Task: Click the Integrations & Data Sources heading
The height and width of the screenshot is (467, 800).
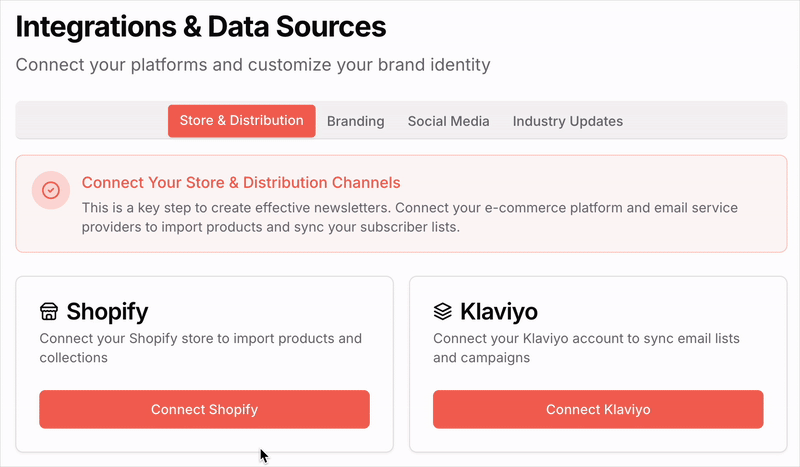Action: point(201,27)
